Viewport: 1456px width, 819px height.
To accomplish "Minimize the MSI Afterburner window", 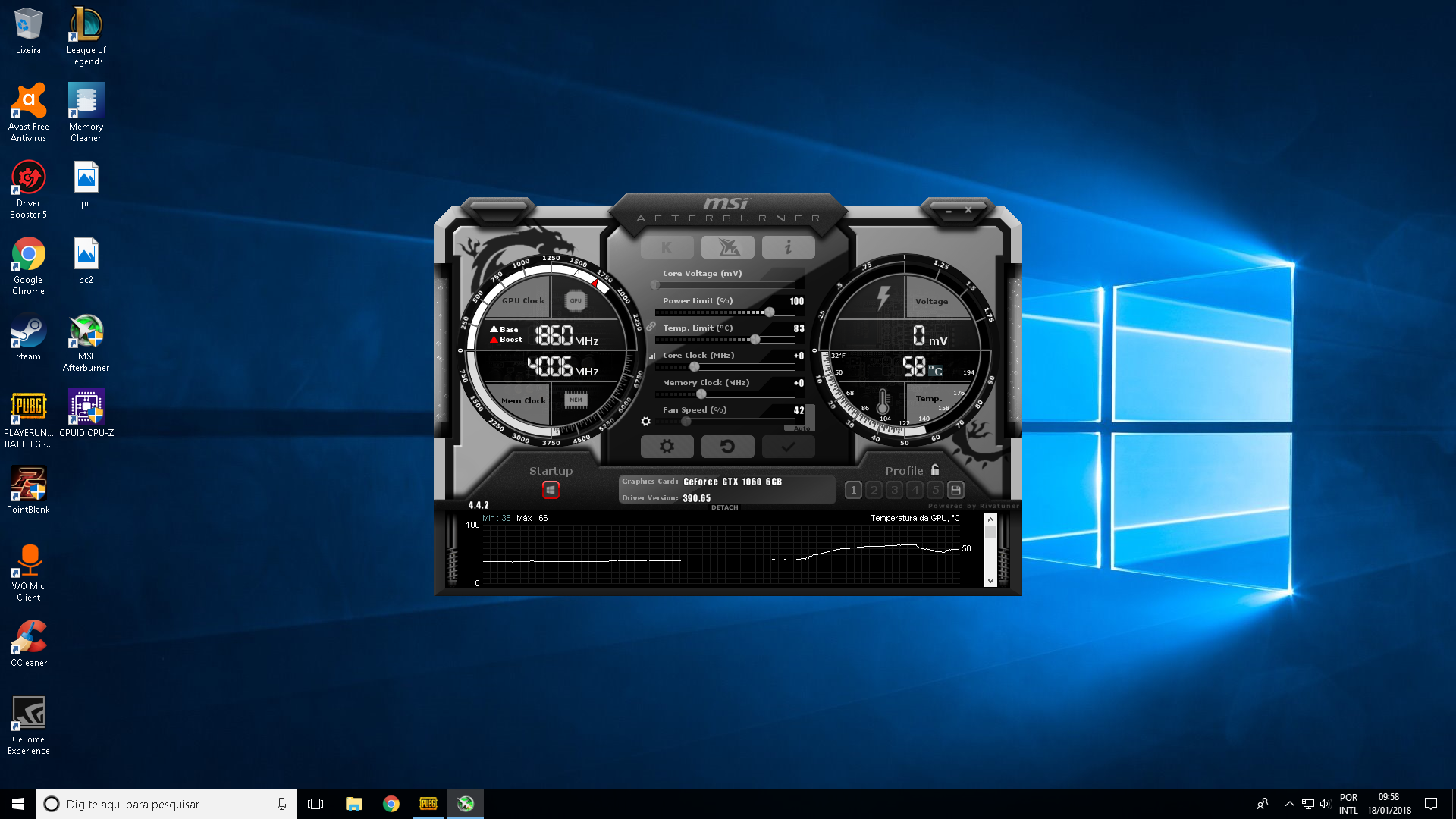I will (x=948, y=211).
